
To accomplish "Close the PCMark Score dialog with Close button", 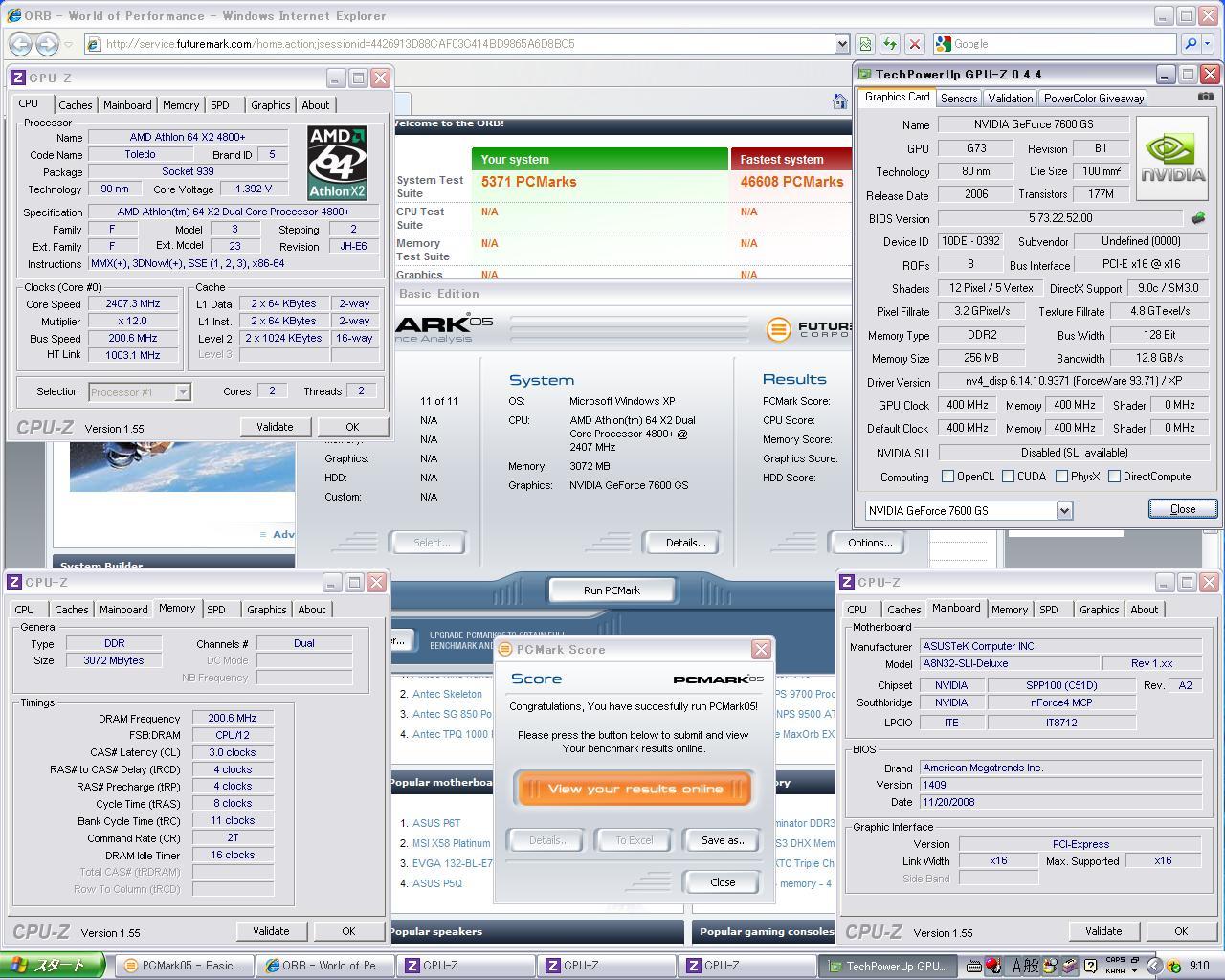I will coord(723,882).
